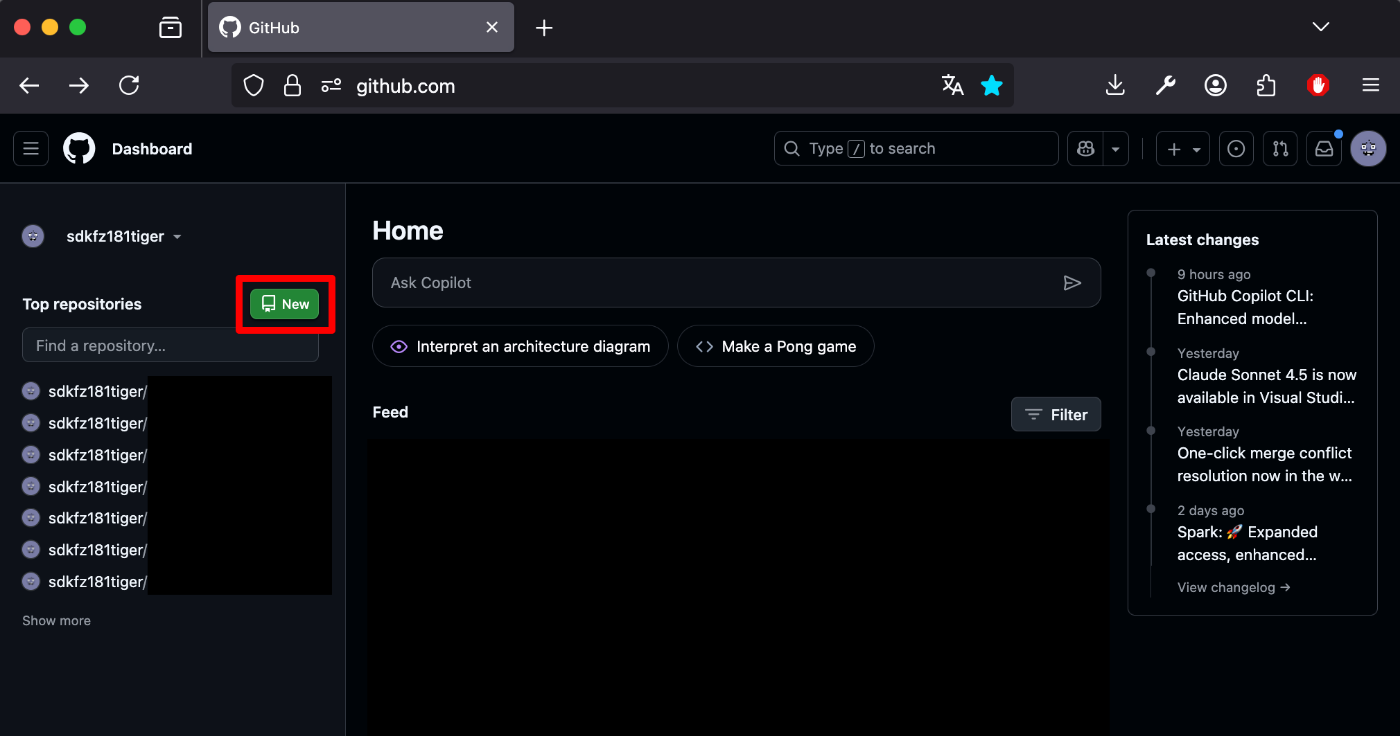Click the blue bookmark star icon
1400x736 pixels.
pyautogui.click(x=991, y=86)
